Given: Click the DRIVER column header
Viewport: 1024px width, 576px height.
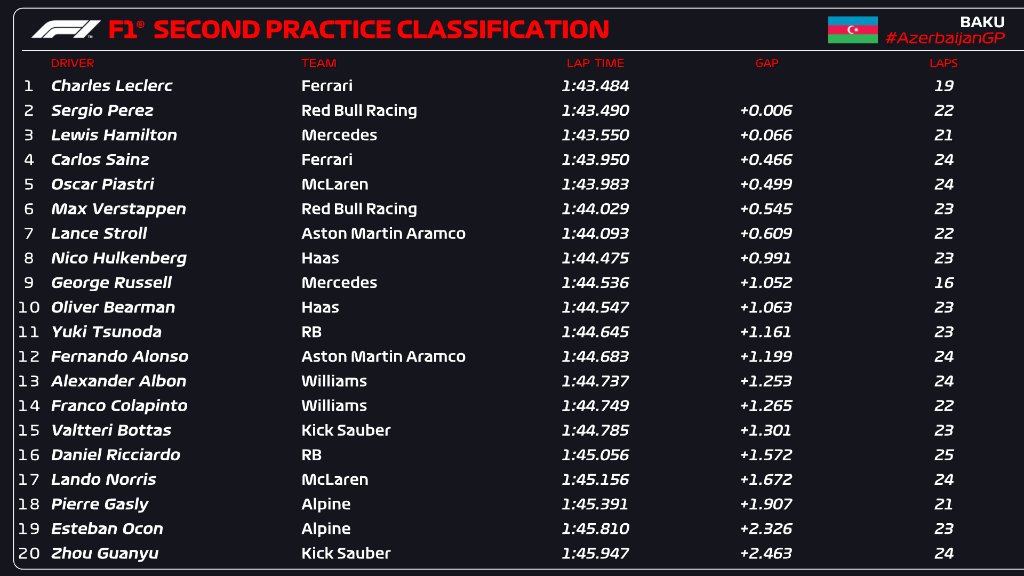Looking at the screenshot, I should coord(73,63).
